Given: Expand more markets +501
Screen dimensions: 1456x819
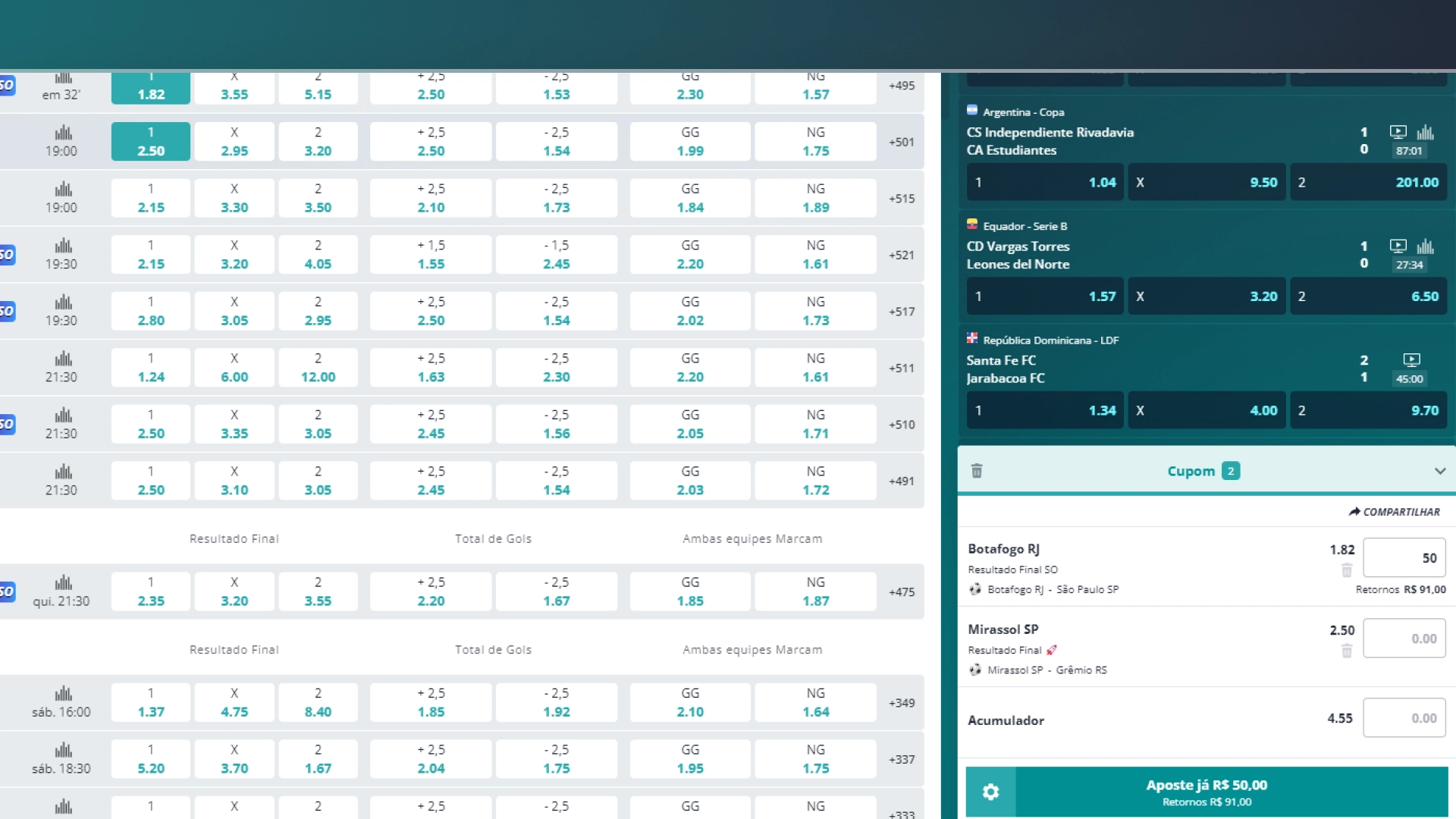Looking at the screenshot, I should tap(902, 142).
